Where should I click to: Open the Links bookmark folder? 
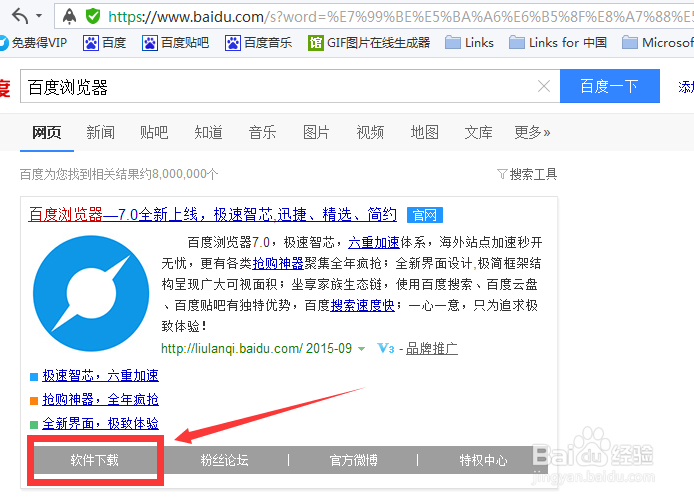pyautogui.click(x=469, y=43)
